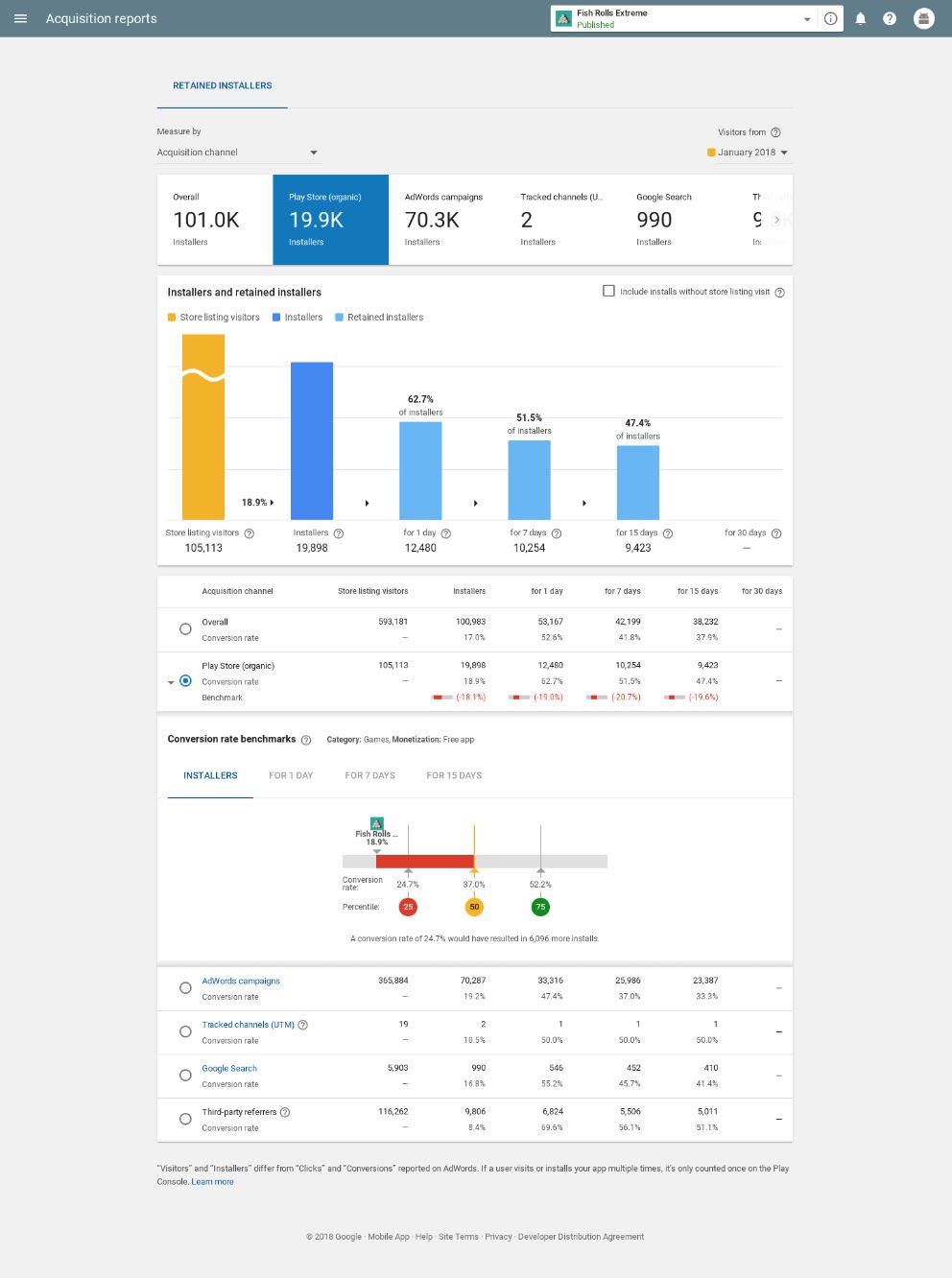Open the Google Search channel link
952x1278 pixels.
pos(229,1069)
